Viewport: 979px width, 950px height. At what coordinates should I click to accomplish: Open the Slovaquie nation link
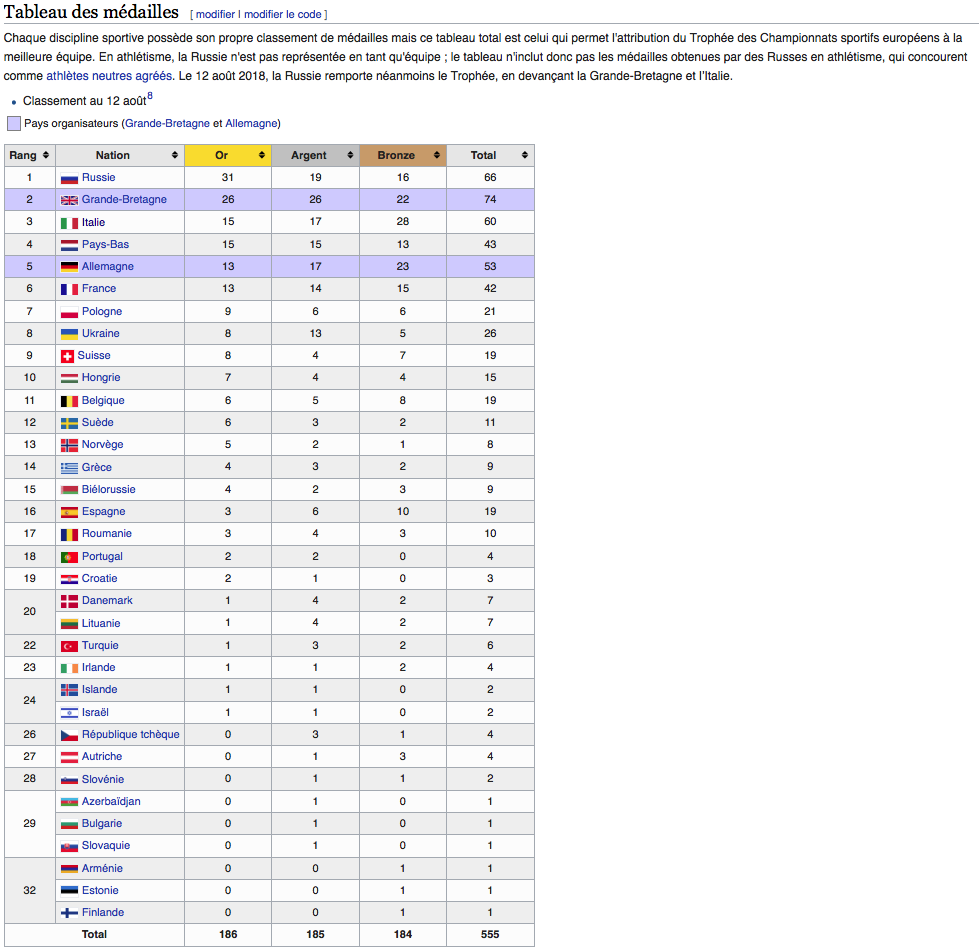(x=106, y=845)
